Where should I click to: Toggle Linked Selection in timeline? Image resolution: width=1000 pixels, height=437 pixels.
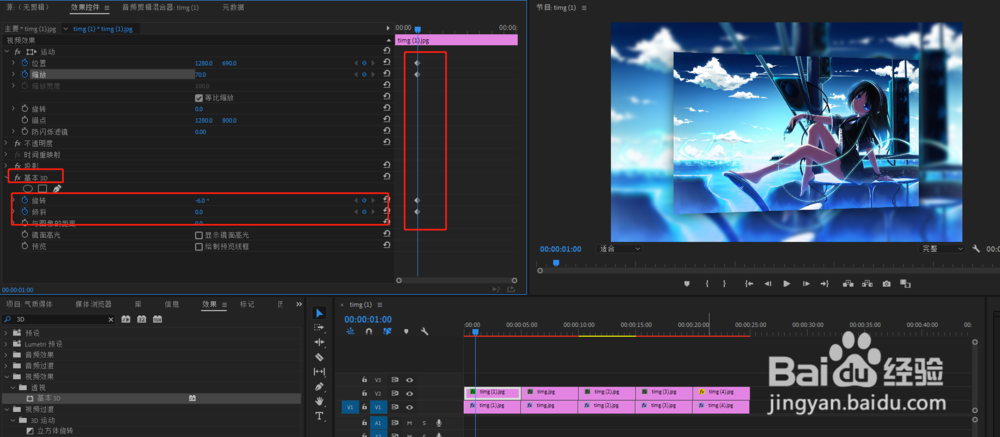click(x=387, y=332)
